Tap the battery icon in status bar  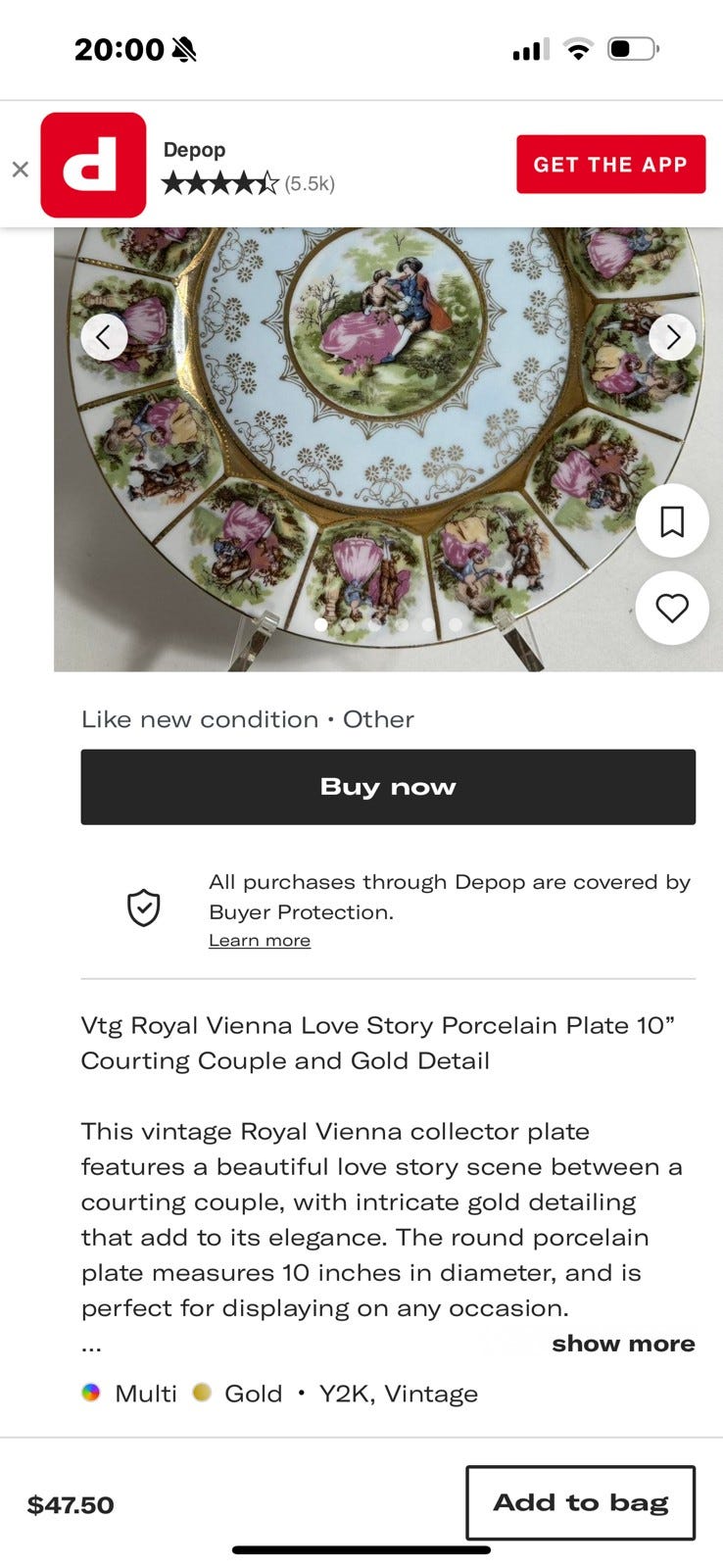633,49
